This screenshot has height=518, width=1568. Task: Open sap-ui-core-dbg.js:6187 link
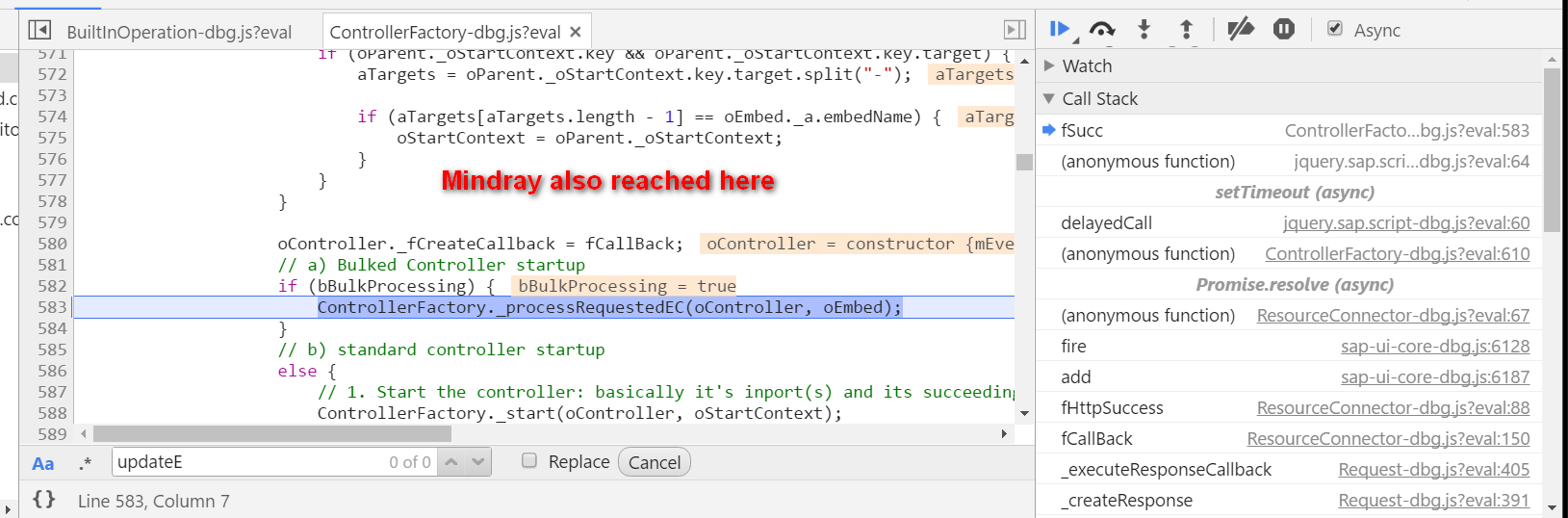(1435, 376)
